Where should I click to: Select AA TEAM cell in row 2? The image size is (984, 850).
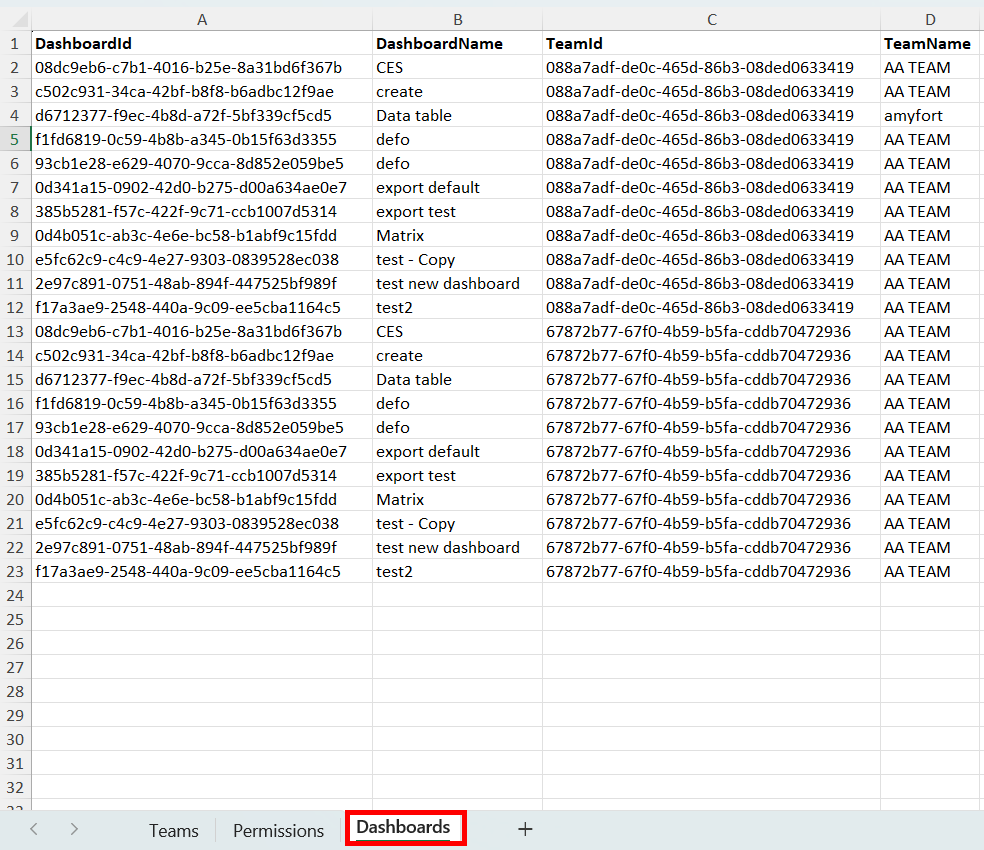pos(931,67)
